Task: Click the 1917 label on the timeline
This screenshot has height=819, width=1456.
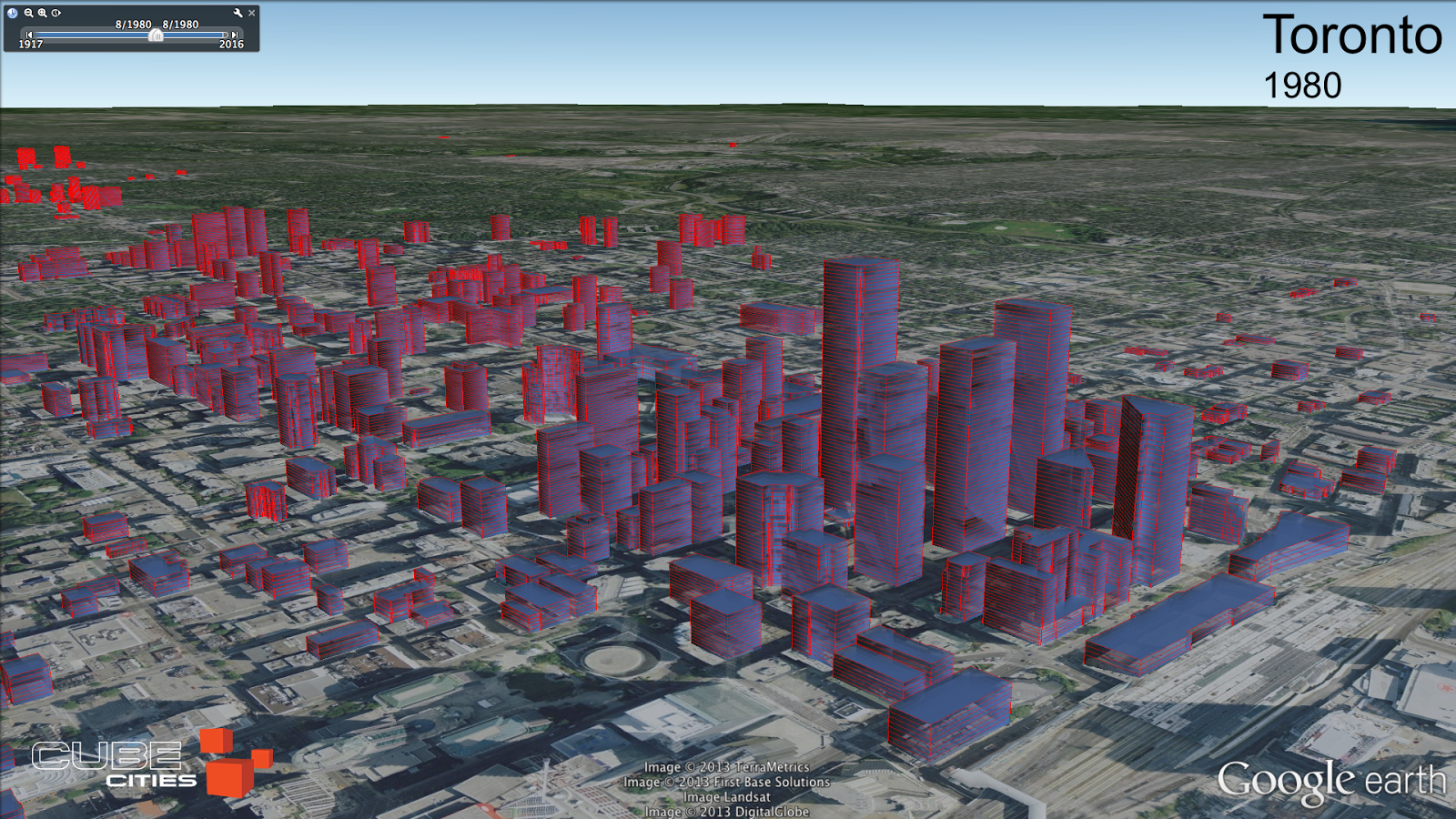Action: point(32,44)
